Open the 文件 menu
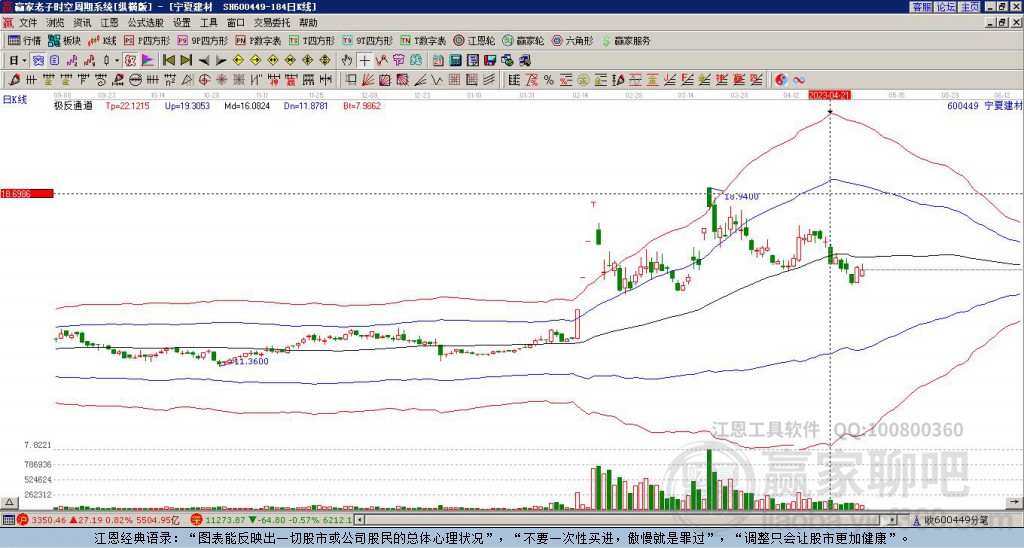1024x548 pixels. pos(28,23)
